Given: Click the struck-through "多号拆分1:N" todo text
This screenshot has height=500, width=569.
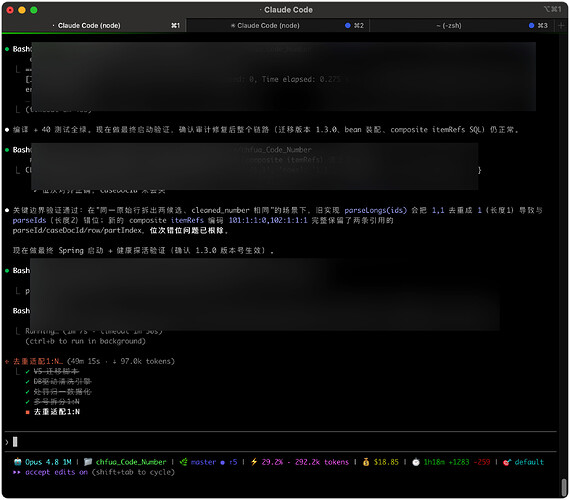Looking at the screenshot, I should click(x=57, y=402).
